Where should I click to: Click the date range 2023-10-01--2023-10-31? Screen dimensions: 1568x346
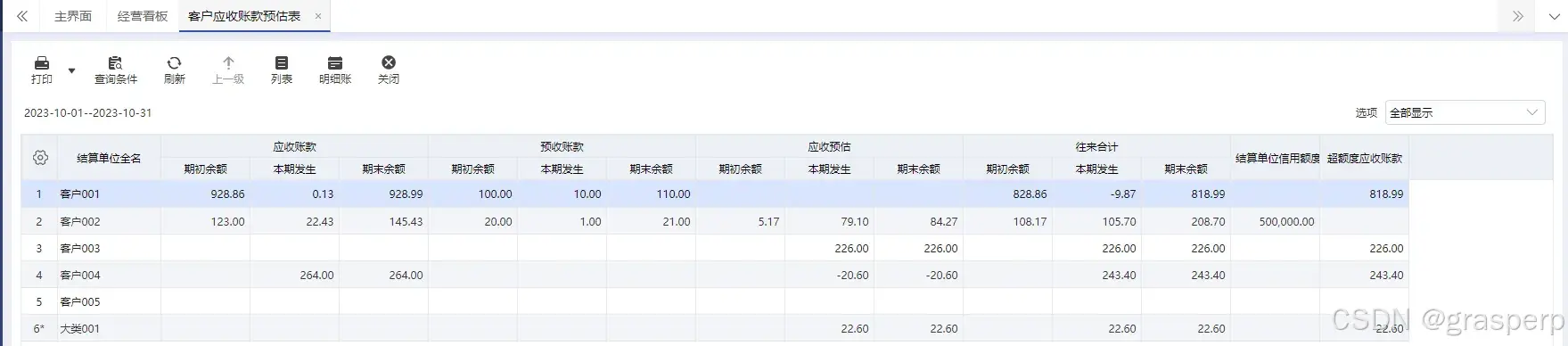[x=87, y=113]
